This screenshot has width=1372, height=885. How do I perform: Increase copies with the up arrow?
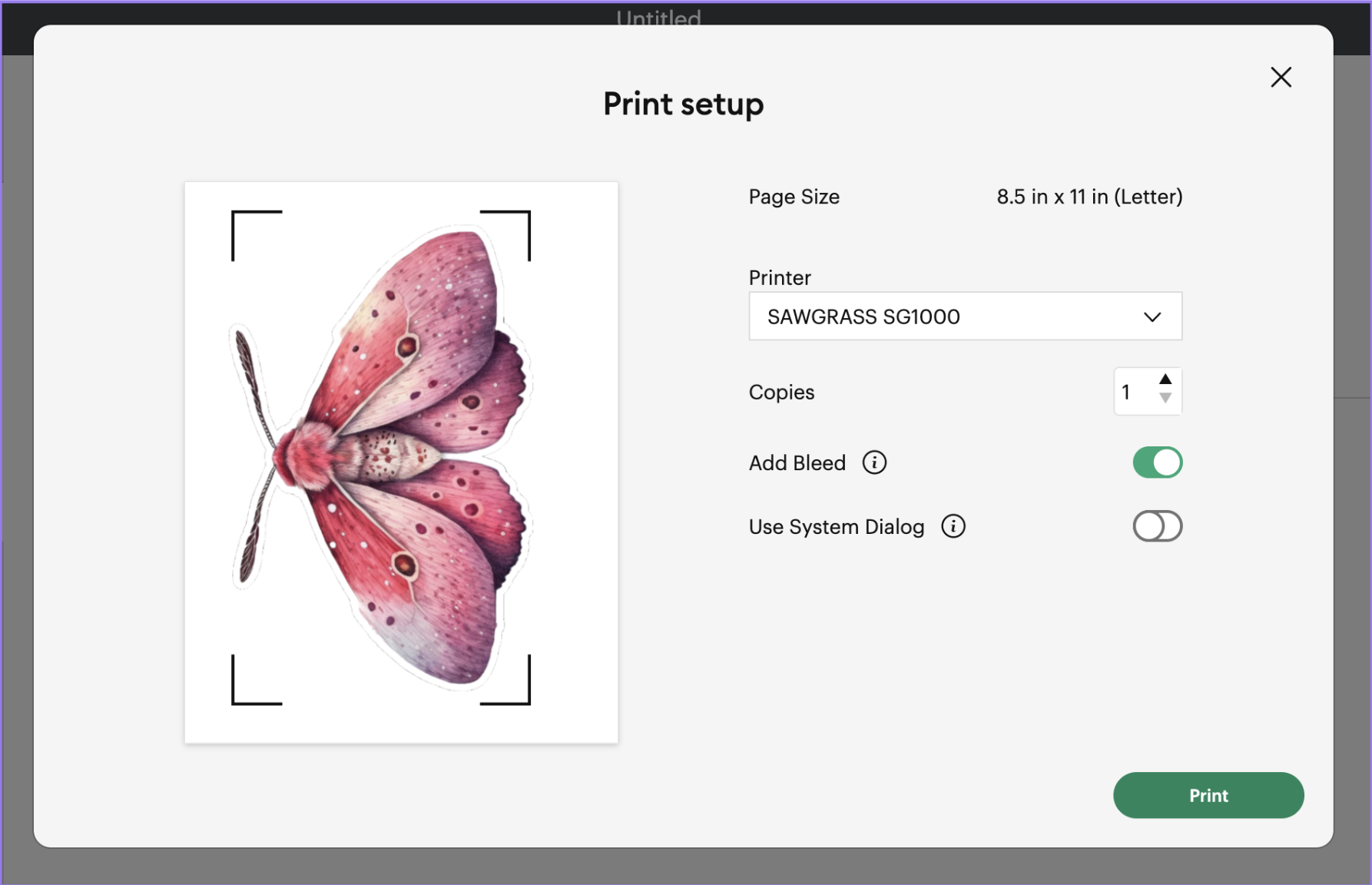point(1165,380)
